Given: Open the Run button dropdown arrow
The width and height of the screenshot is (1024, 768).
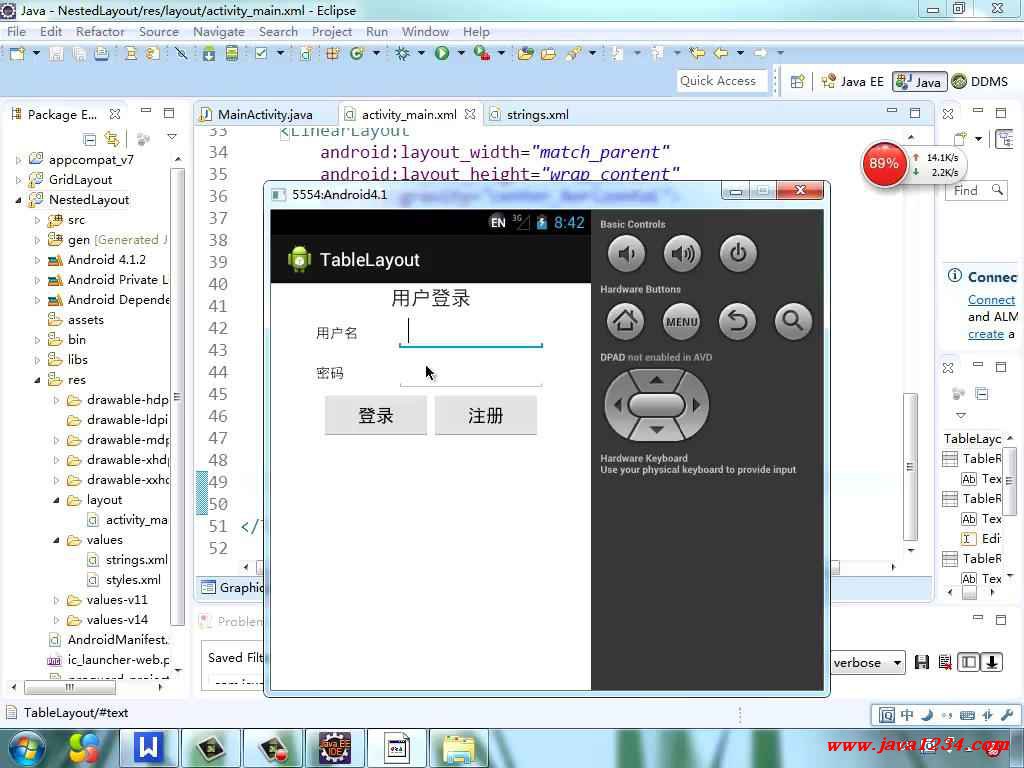Looking at the screenshot, I should pos(461,53).
